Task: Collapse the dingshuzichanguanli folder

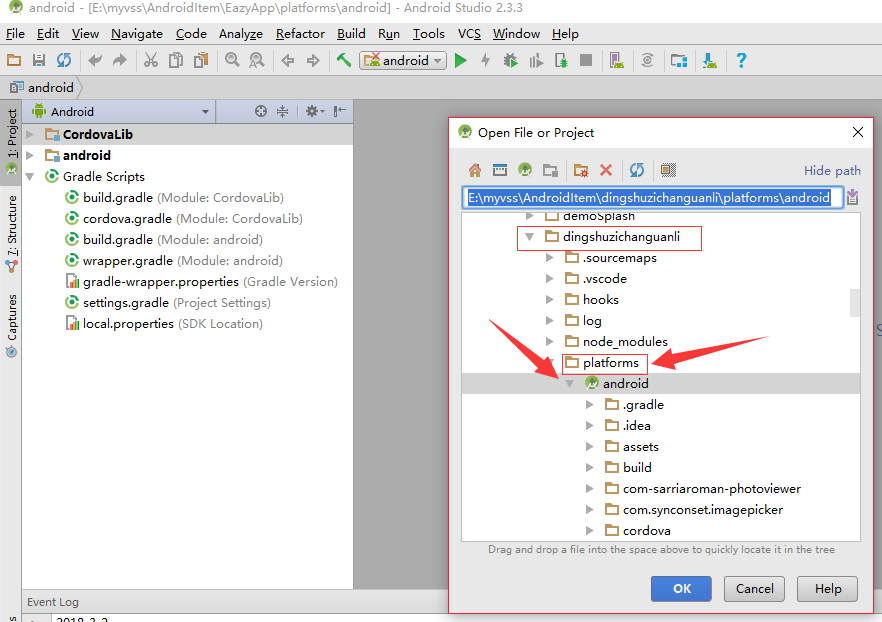Action: (529, 237)
